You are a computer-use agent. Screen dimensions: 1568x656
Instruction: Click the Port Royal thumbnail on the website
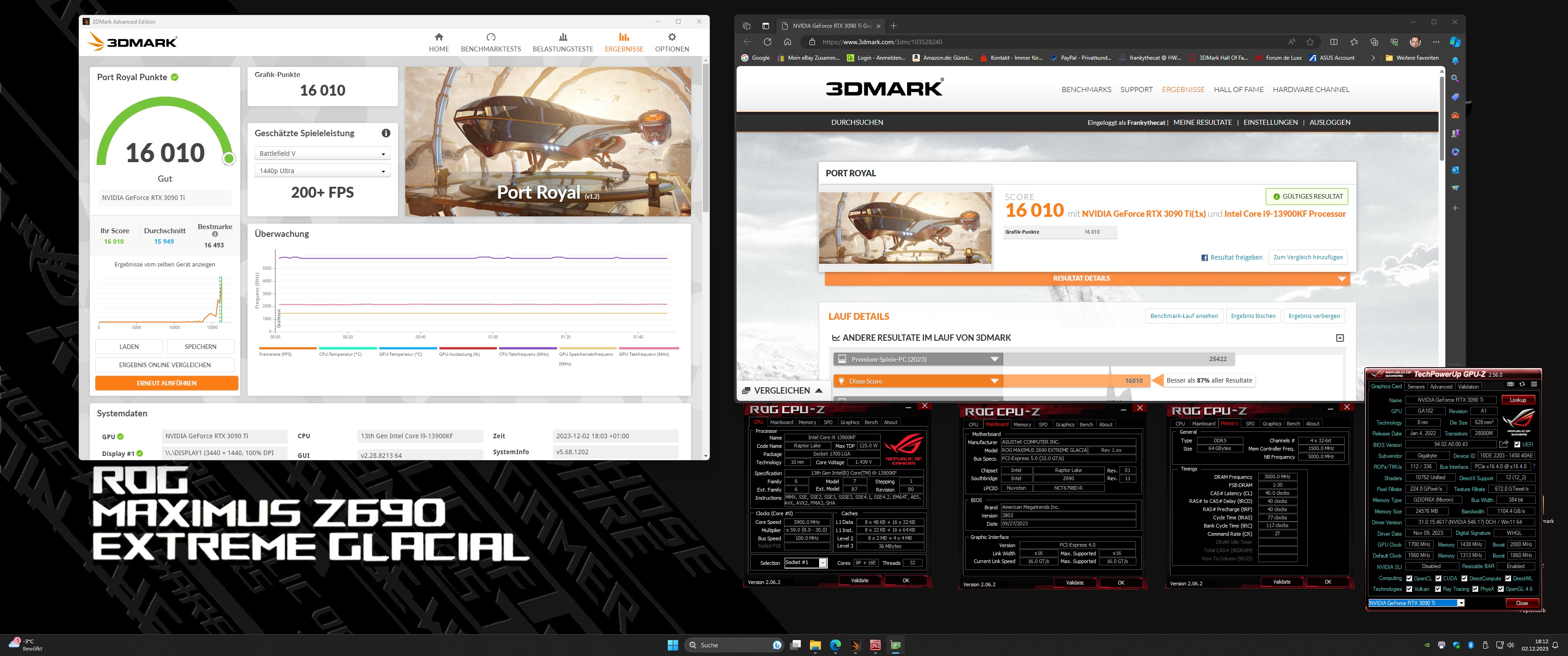[905, 228]
